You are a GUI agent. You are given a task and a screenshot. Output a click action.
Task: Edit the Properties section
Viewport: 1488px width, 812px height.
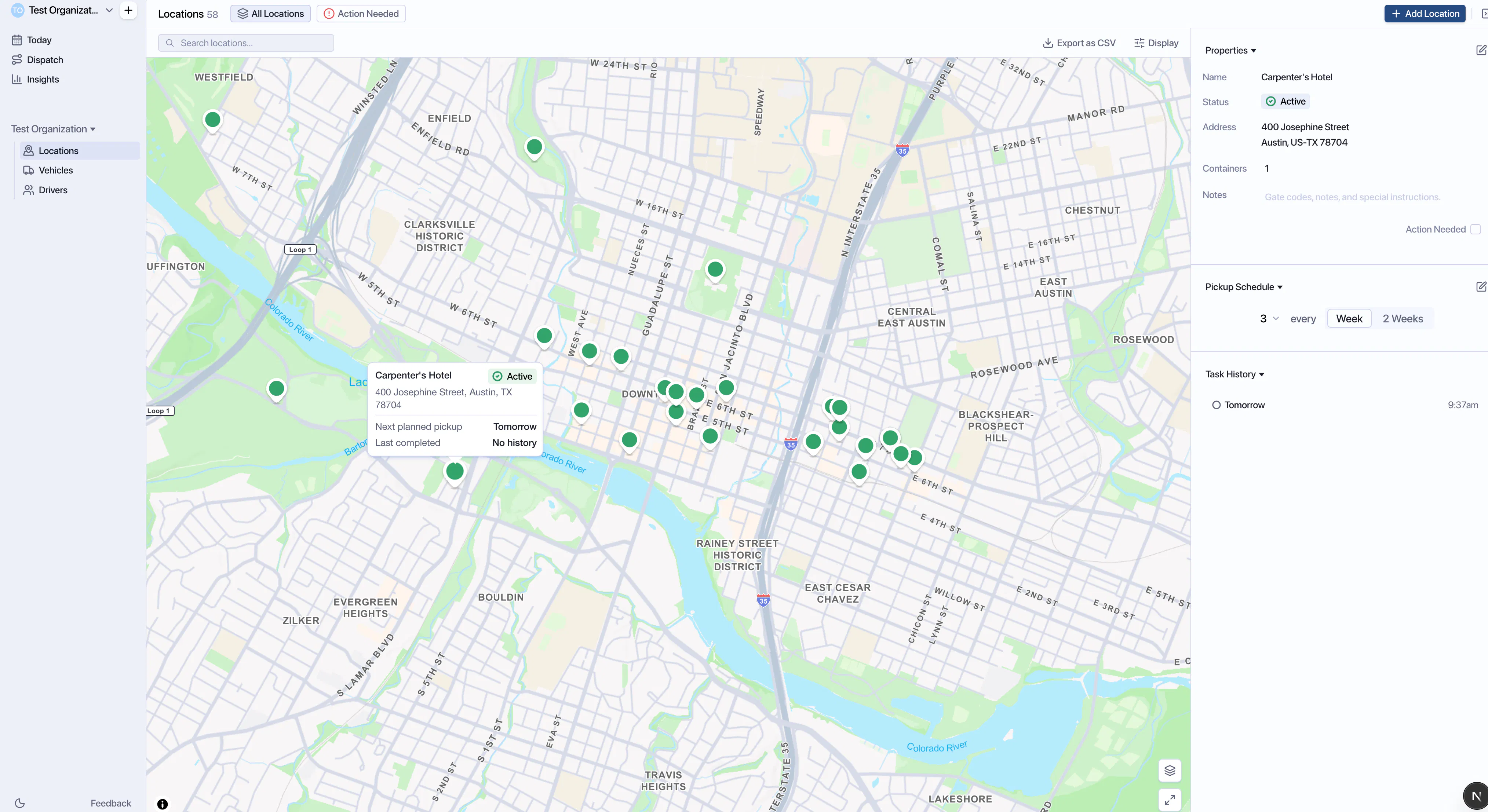1481,50
